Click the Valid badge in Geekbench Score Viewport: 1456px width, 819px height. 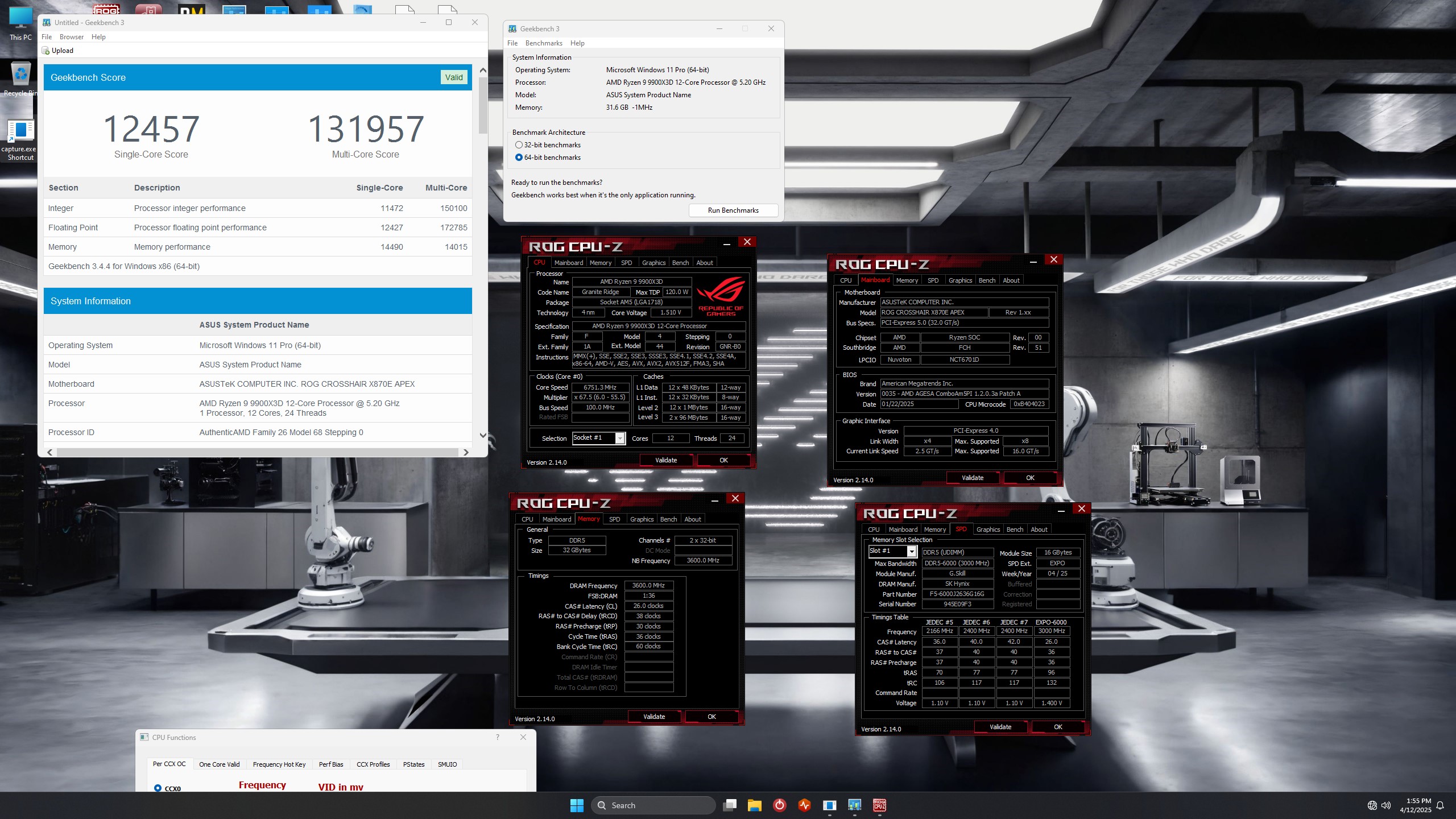click(x=454, y=77)
